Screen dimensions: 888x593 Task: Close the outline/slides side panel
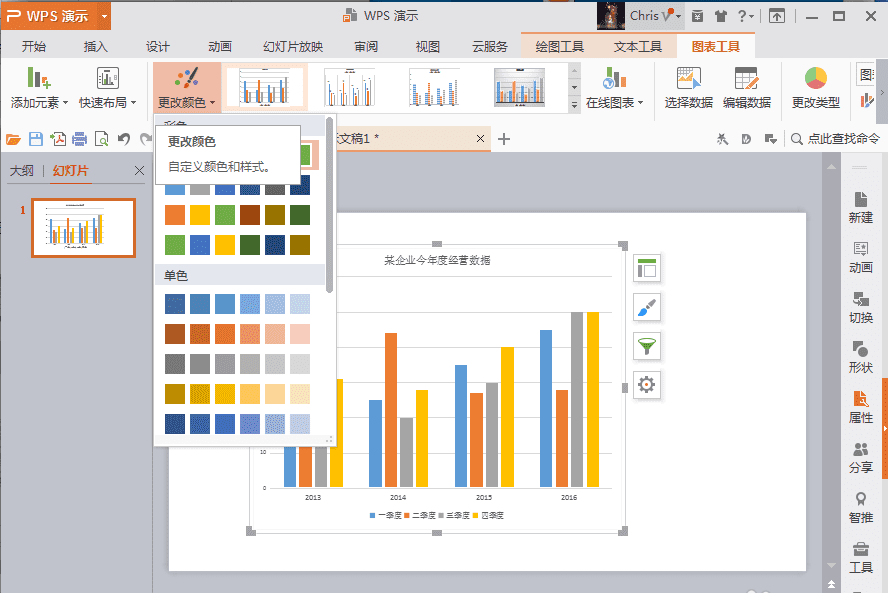139,170
